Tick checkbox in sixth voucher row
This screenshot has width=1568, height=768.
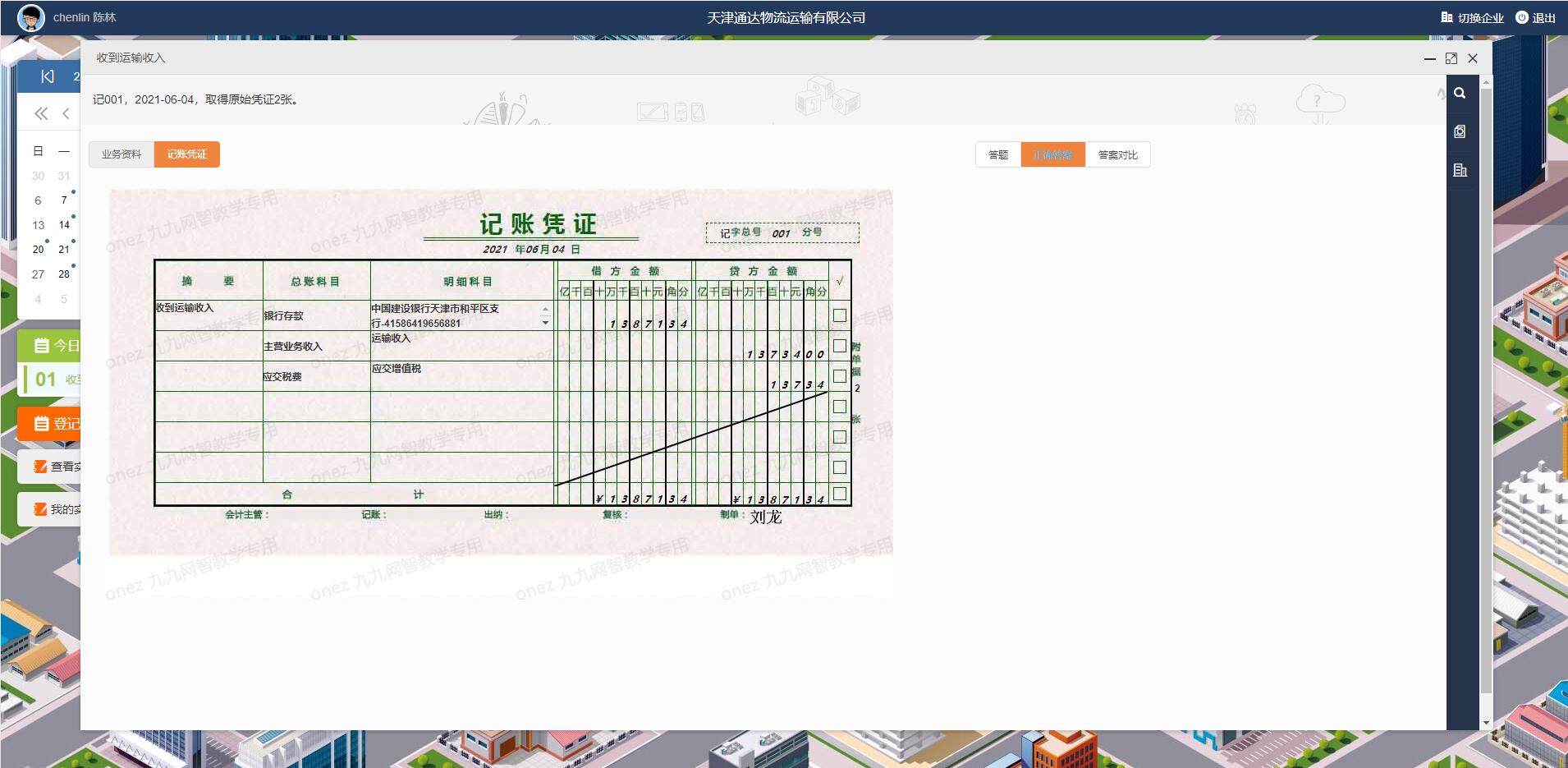pos(840,467)
